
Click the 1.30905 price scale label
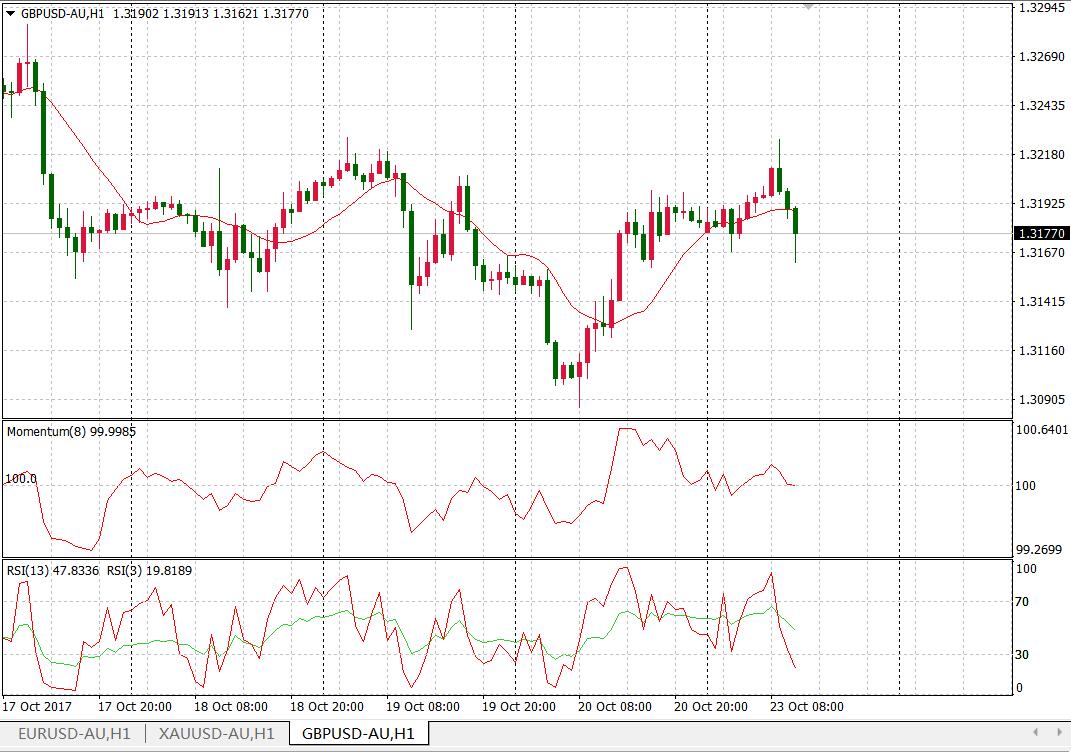[x=1042, y=400]
